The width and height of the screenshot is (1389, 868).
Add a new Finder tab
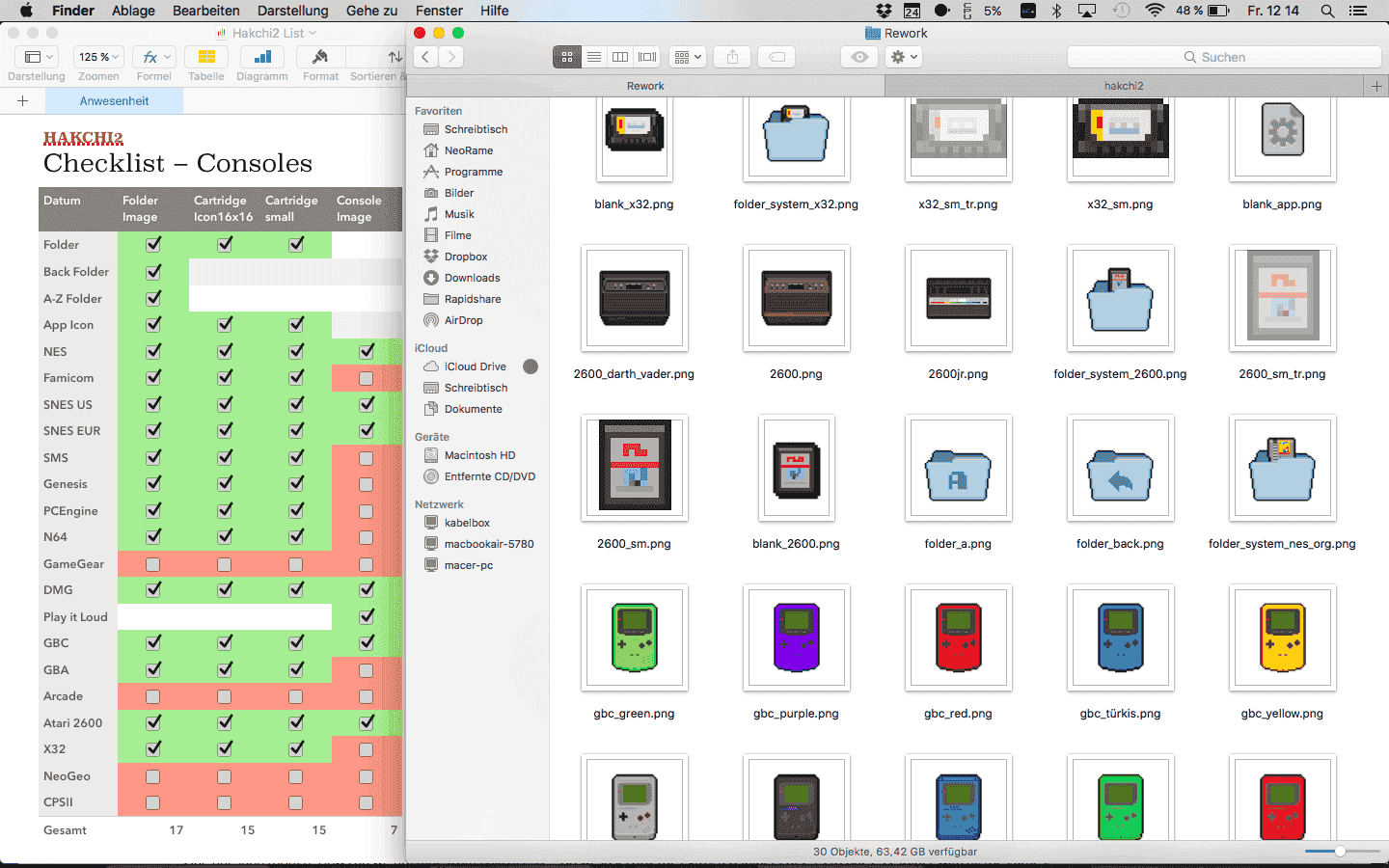point(1376,86)
